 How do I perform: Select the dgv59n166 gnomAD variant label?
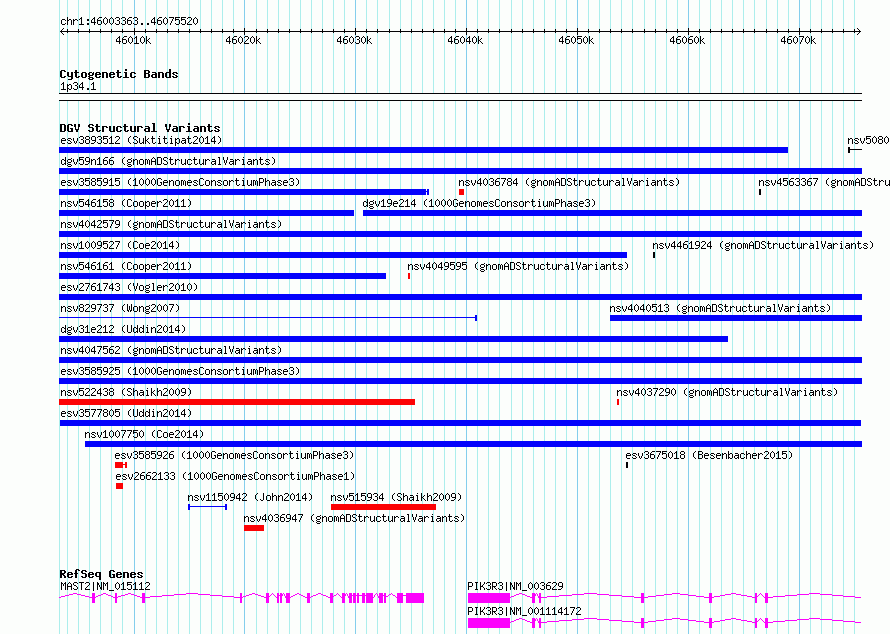pyautogui.click(x=168, y=161)
